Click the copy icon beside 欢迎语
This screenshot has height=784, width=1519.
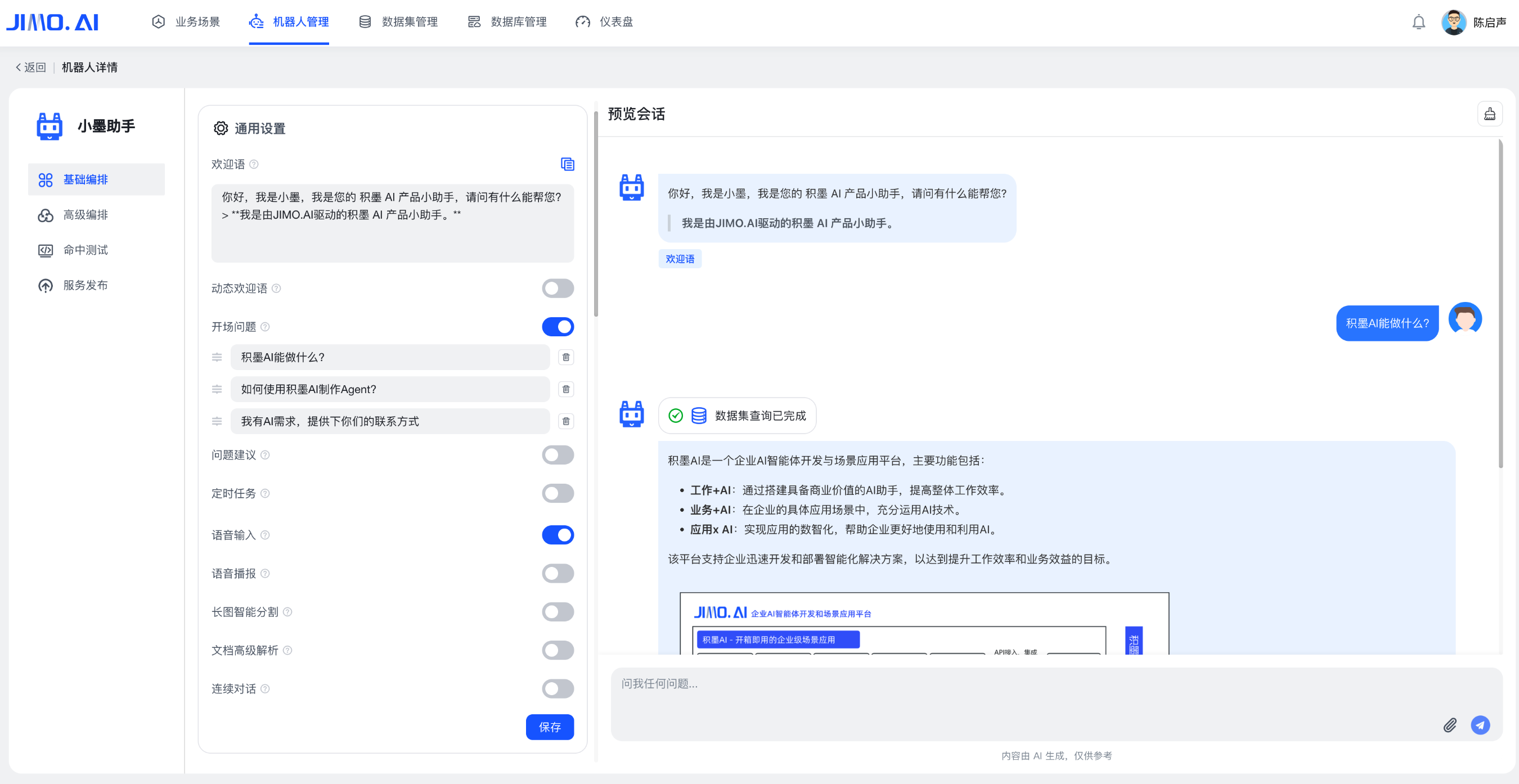point(567,164)
